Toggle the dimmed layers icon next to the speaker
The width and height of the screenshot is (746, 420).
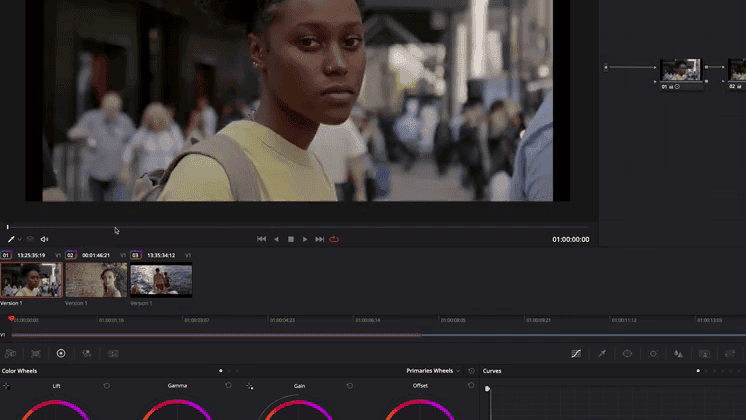(x=30, y=239)
